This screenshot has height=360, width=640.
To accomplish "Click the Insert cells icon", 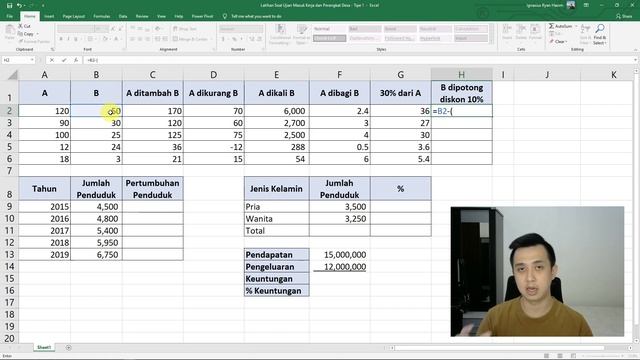I will [507, 29].
